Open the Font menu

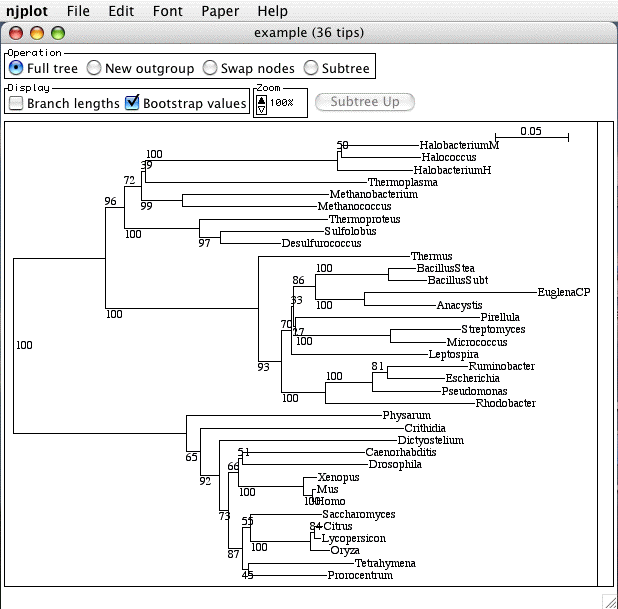coord(168,11)
